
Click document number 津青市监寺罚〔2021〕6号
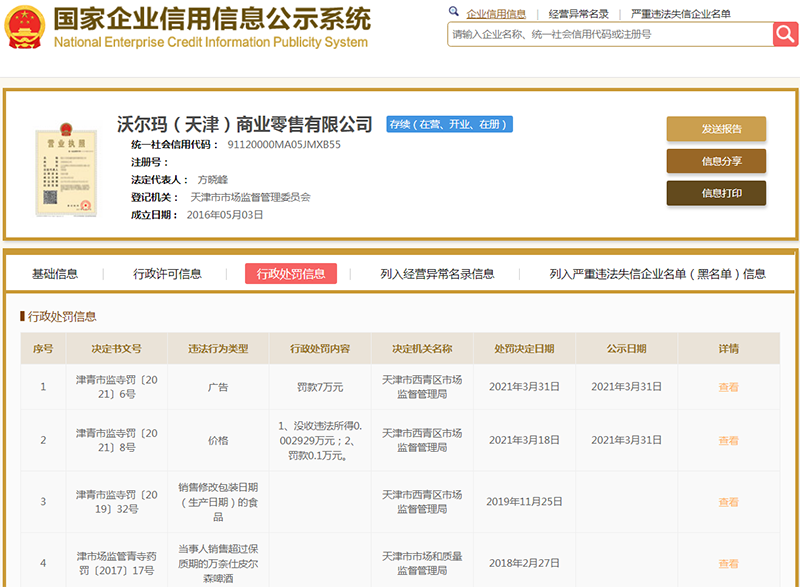(x=117, y=387)
